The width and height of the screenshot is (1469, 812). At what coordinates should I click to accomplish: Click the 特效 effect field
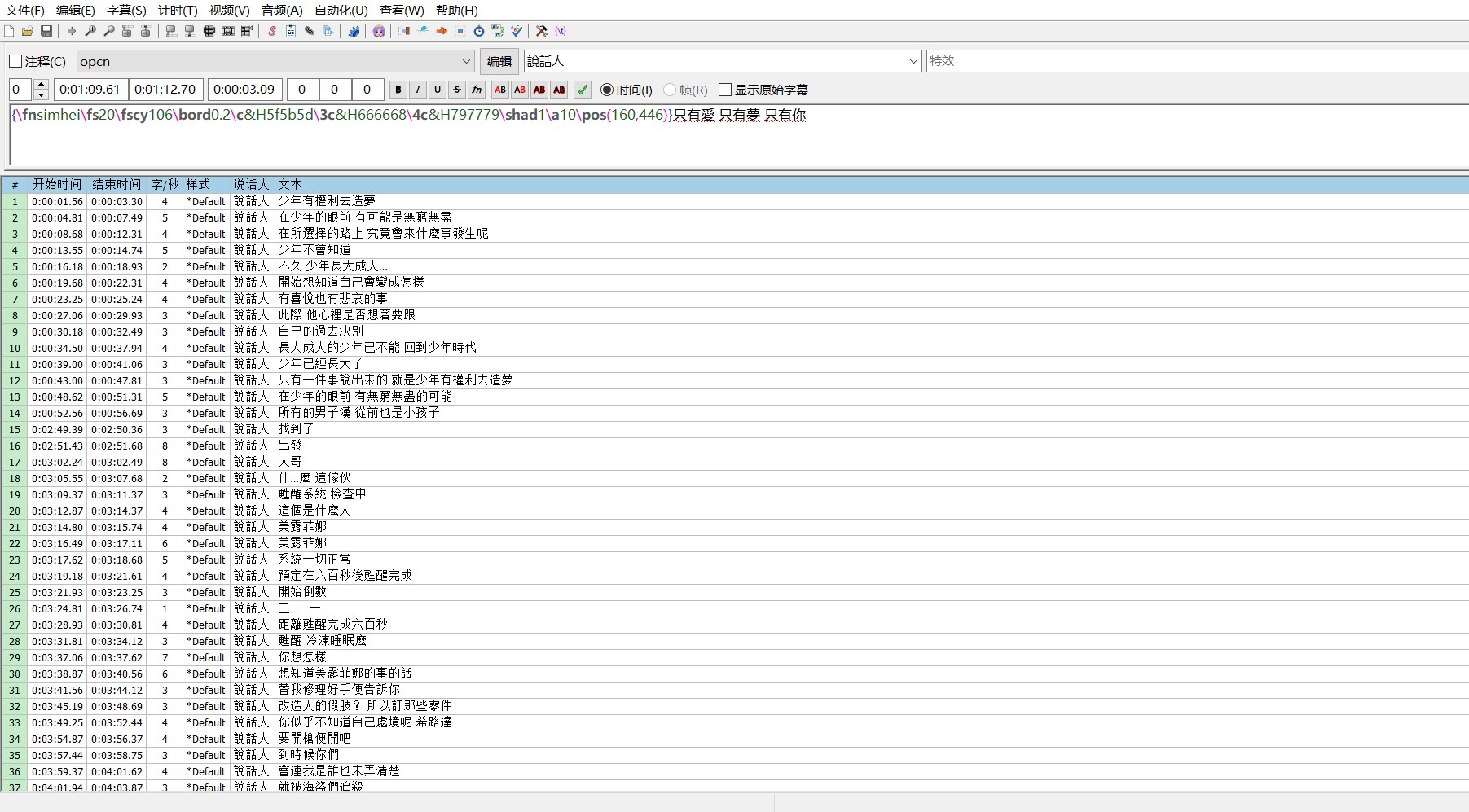1198,61
